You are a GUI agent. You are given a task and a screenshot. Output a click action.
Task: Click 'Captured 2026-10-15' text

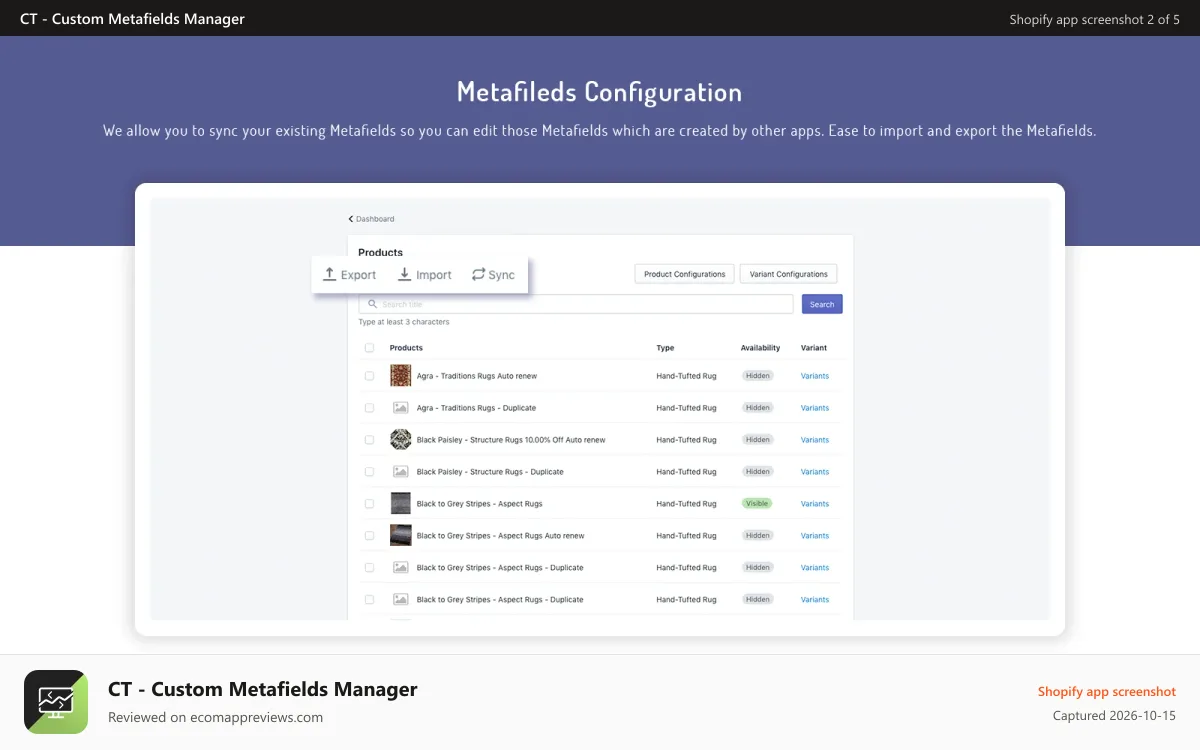[x=1114, y=716]
